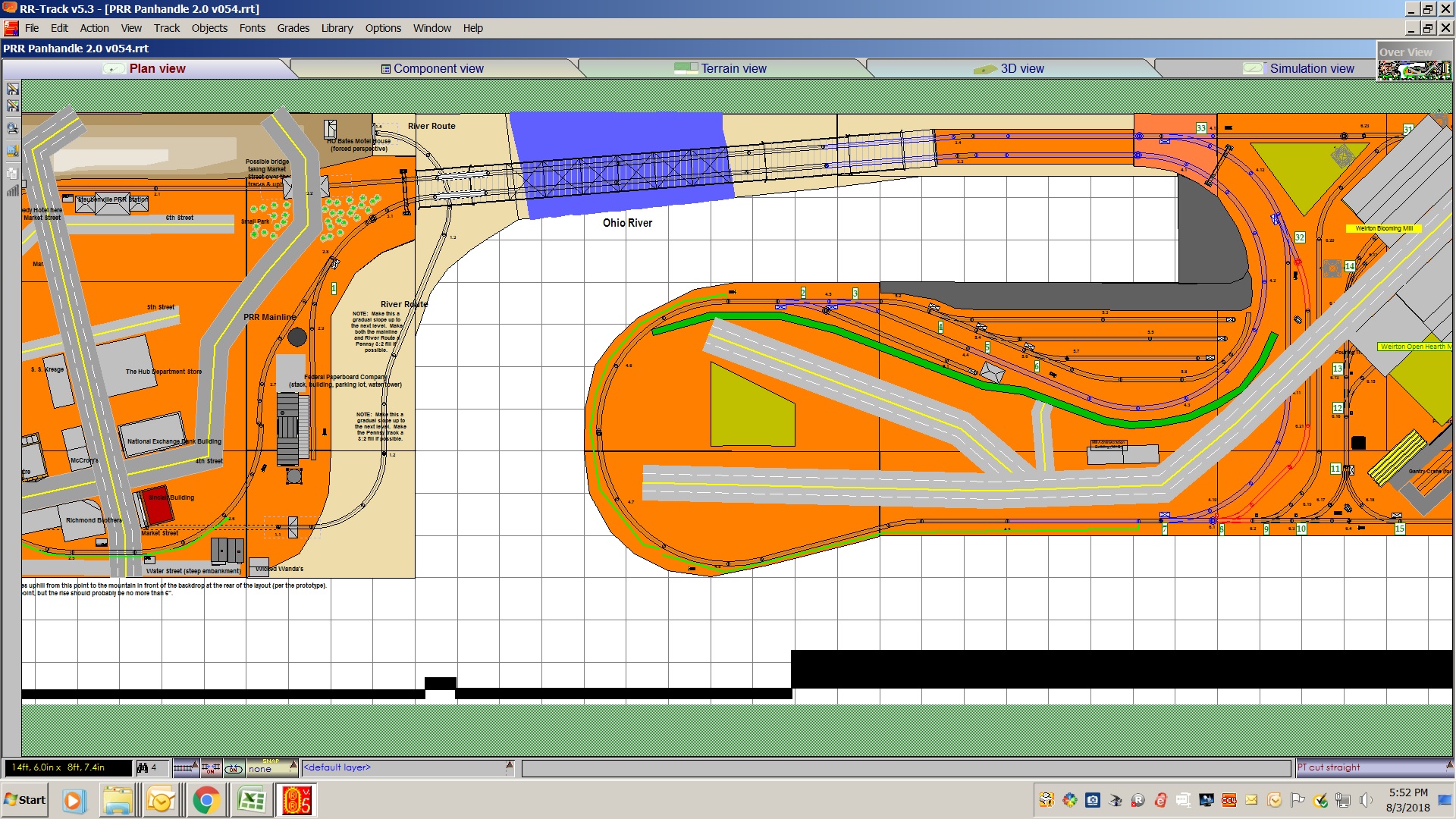The height and width of the screenshot is (819, 1456).
Task: Open Google Chrome from the taskbar
Action: 206,801
